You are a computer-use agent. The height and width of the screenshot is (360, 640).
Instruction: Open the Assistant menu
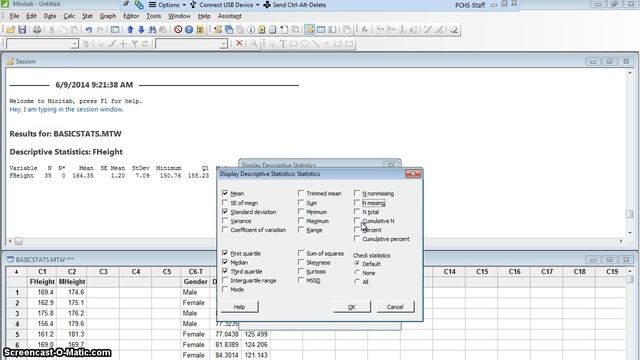[229, 16]
